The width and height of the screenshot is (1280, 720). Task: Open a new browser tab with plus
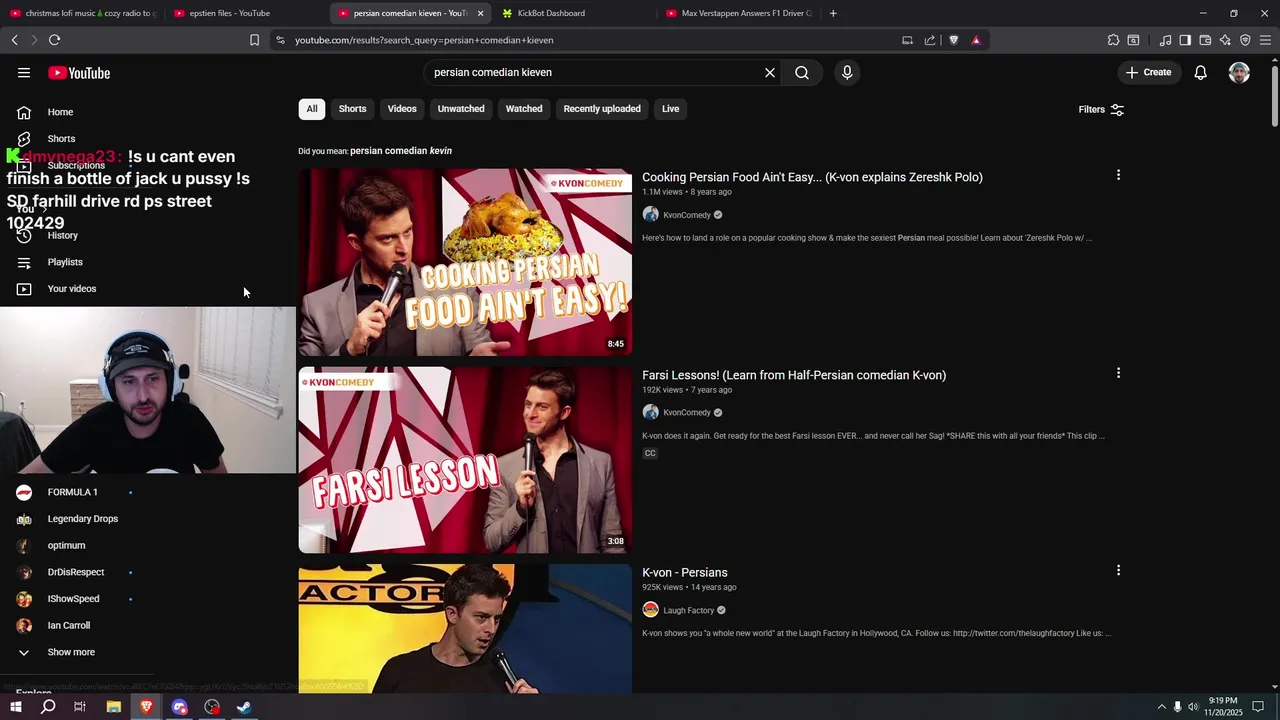(833, 13)
